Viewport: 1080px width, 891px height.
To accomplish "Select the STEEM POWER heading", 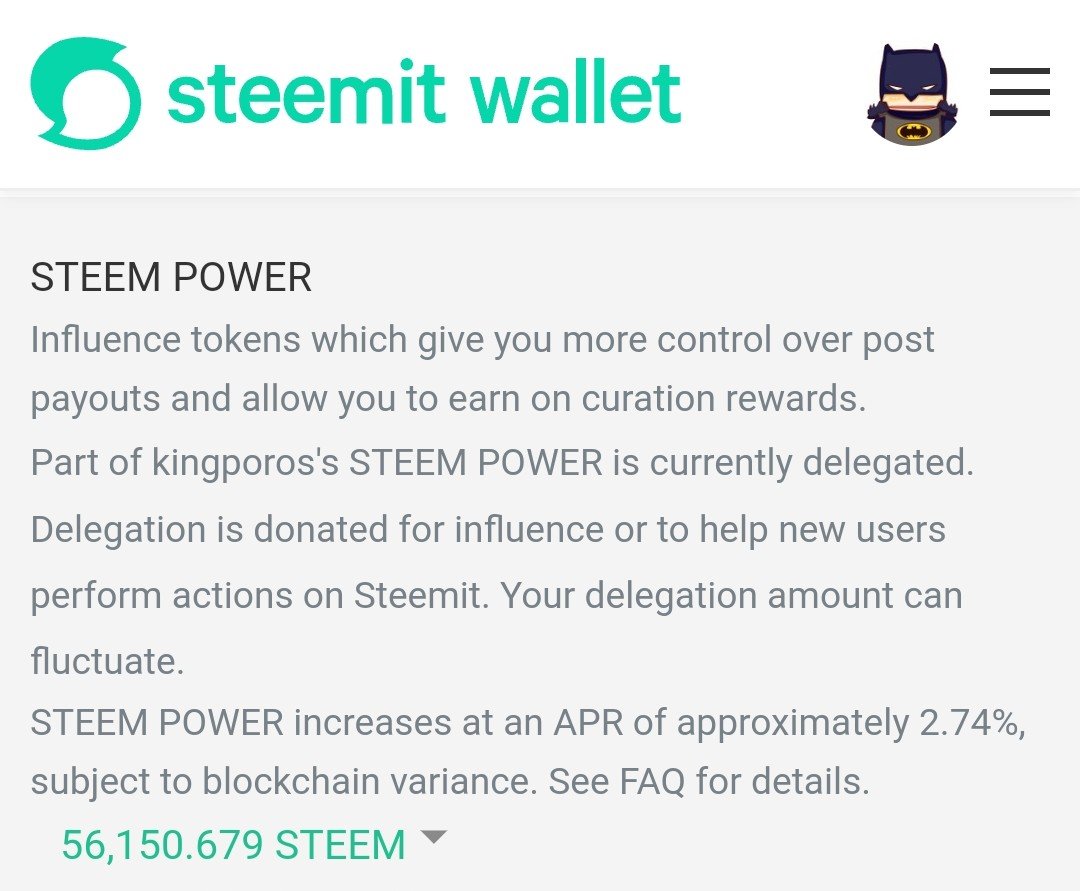I will click(x=171, y=277).
